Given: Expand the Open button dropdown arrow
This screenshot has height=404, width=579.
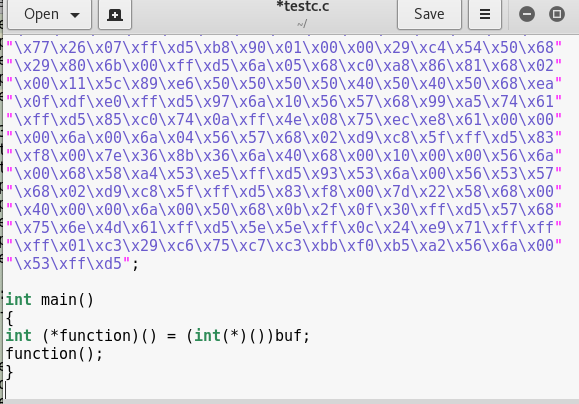Looking at the screenshot, I should pos(75,15).
